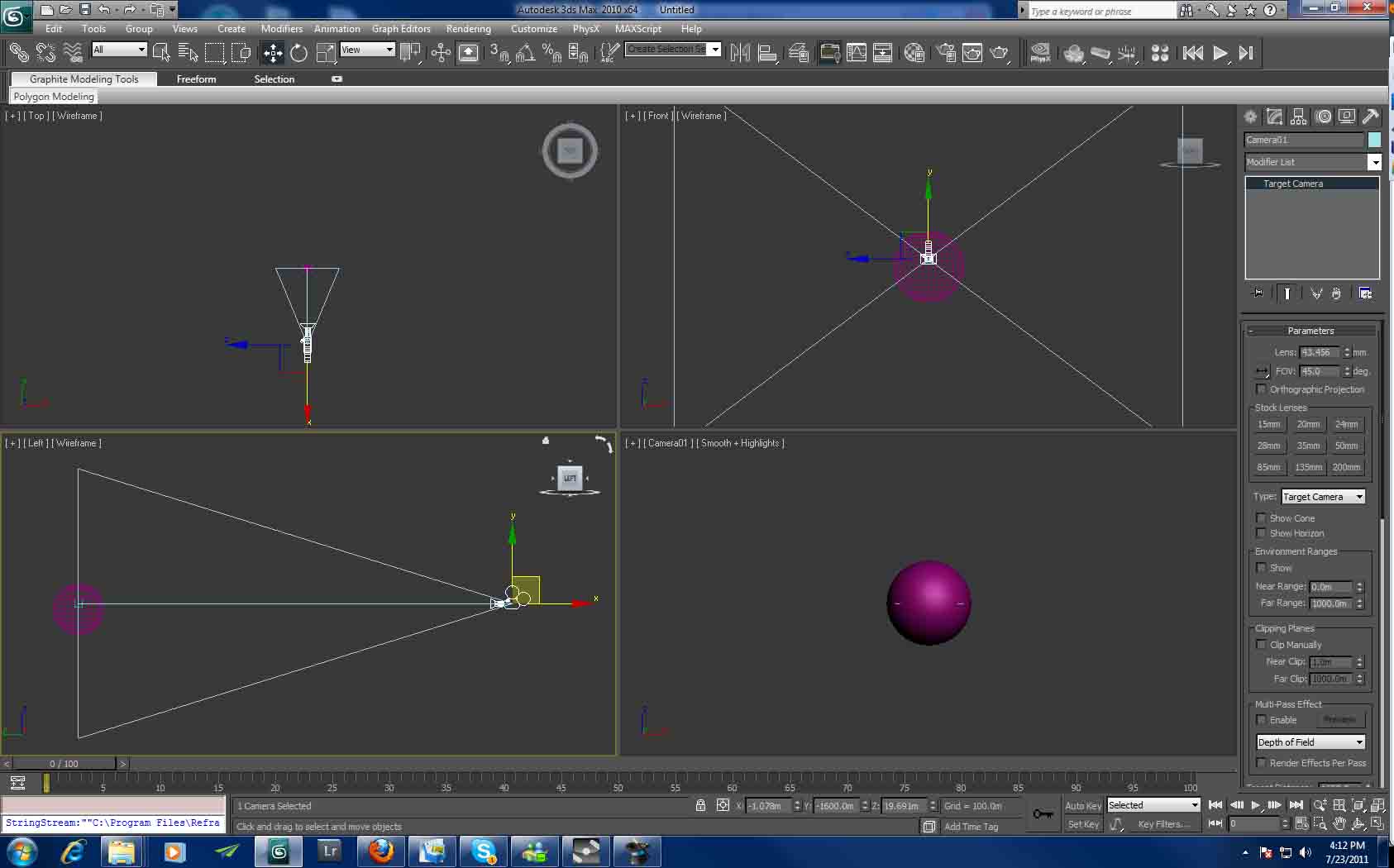Open the Schematic View
The image size is (1394, 868).
[883, 53]
